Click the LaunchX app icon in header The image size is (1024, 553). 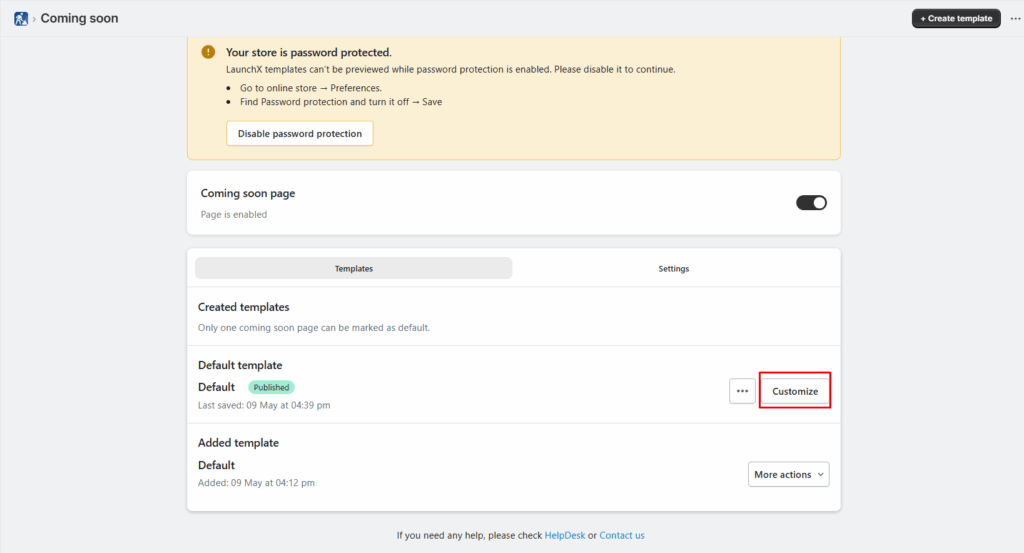coord(20,18)
